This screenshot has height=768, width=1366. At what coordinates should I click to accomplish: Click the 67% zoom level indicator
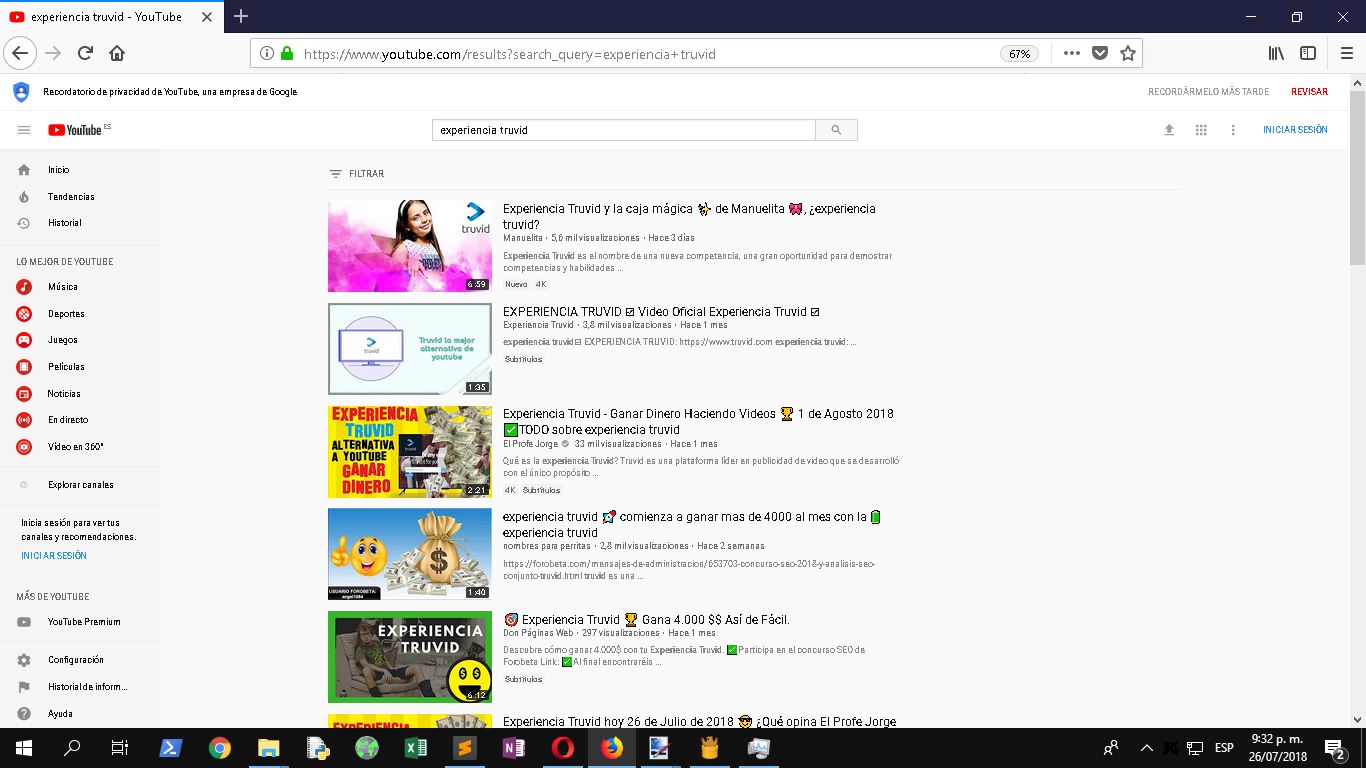[x=1019, y=54]
